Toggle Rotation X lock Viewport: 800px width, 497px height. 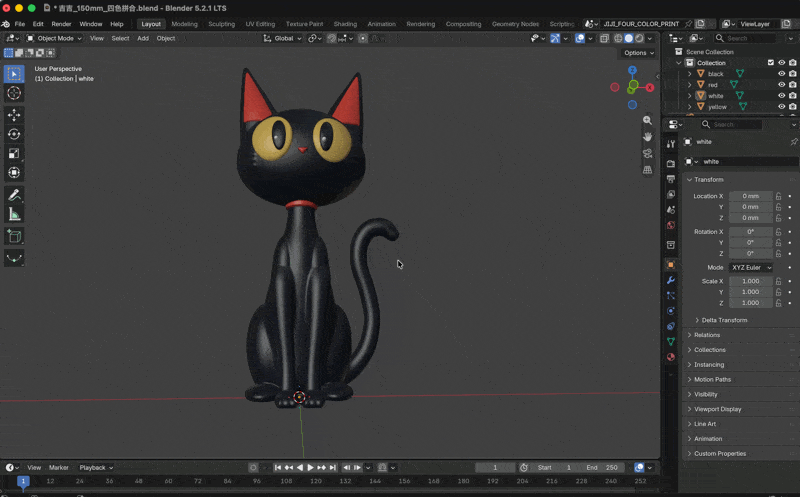coord(779,232)
